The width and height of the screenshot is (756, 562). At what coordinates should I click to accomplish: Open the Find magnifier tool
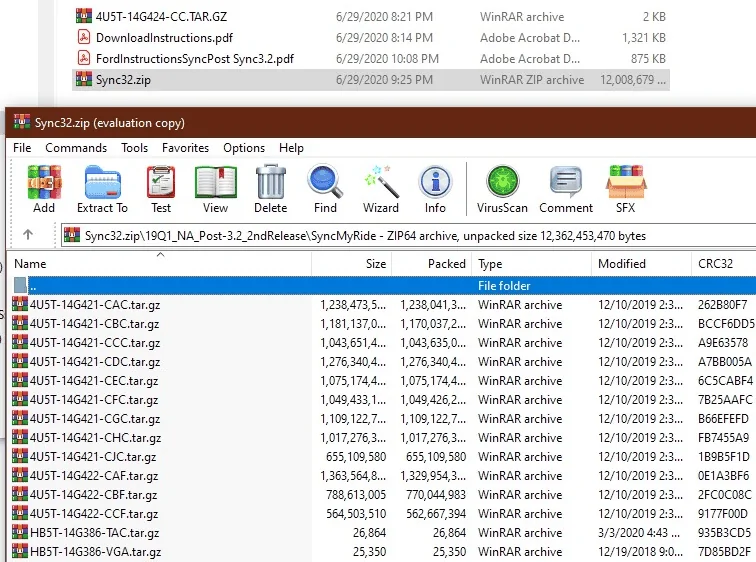(325, 182)
